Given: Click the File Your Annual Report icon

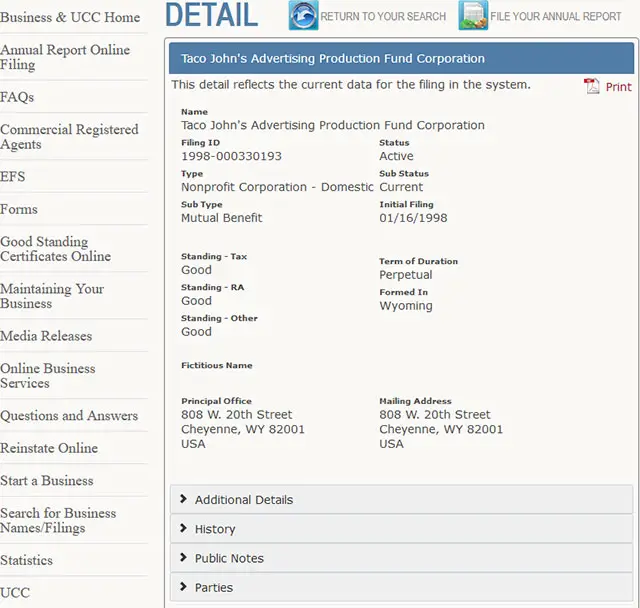Looking at the screenshot, I should coord(473,16).
